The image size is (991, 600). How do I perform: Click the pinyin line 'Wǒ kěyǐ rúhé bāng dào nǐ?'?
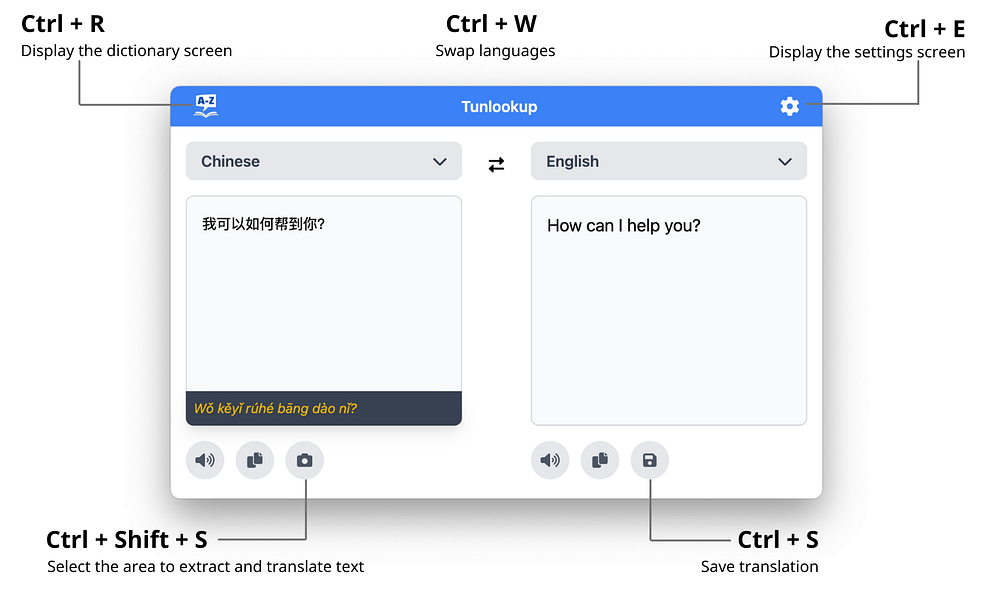tap(276, 408)
